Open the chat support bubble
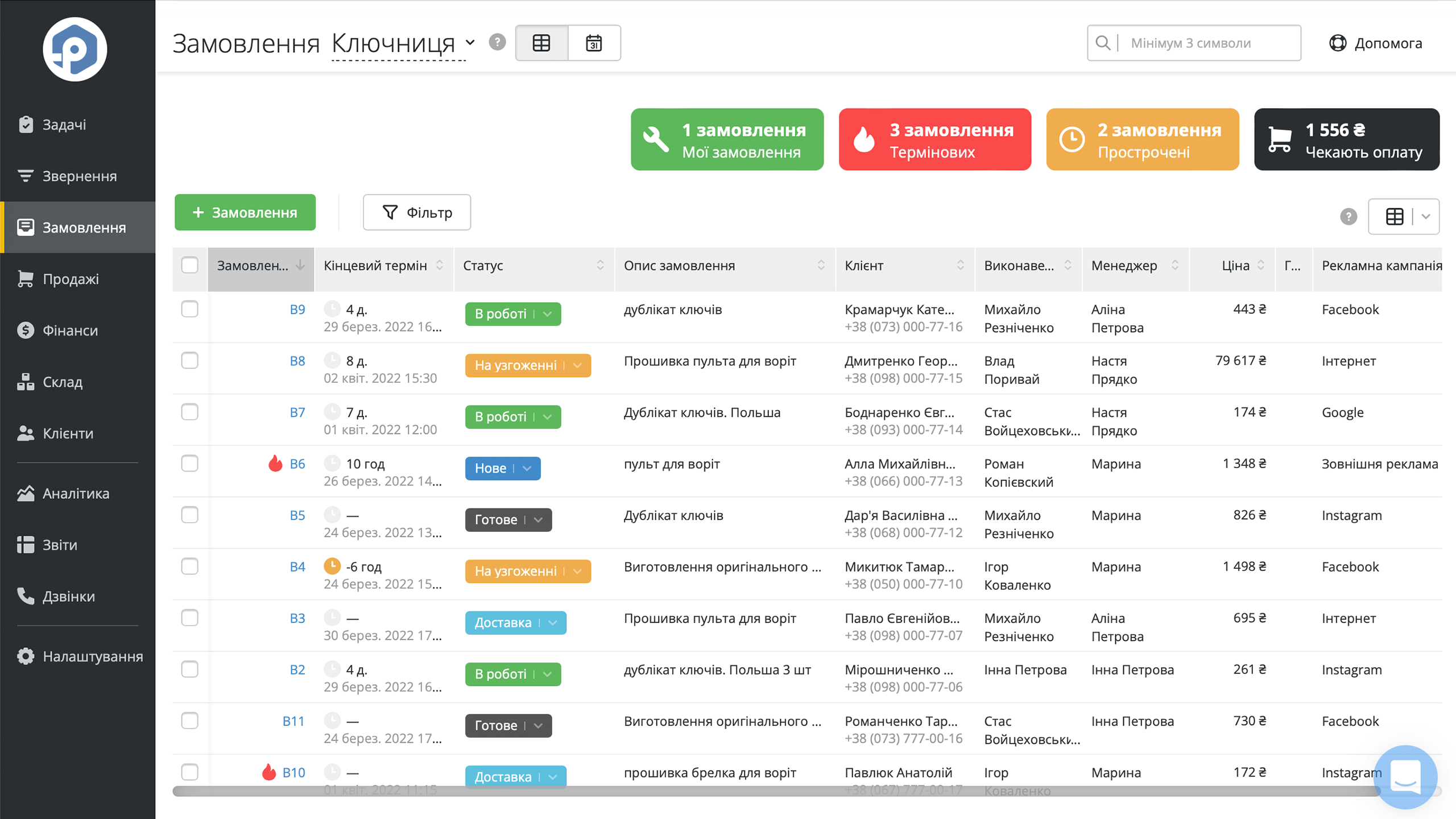 (1405, 777)
